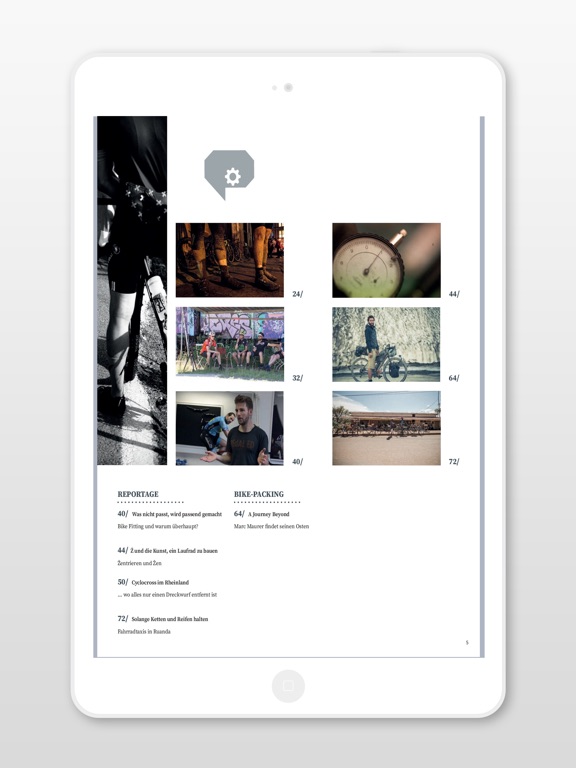Open 'Z und die Kunst, ein Laufrad zu bauen'
Image resolution: width=576 pixels, height=768 pixels.
(174, 551)
